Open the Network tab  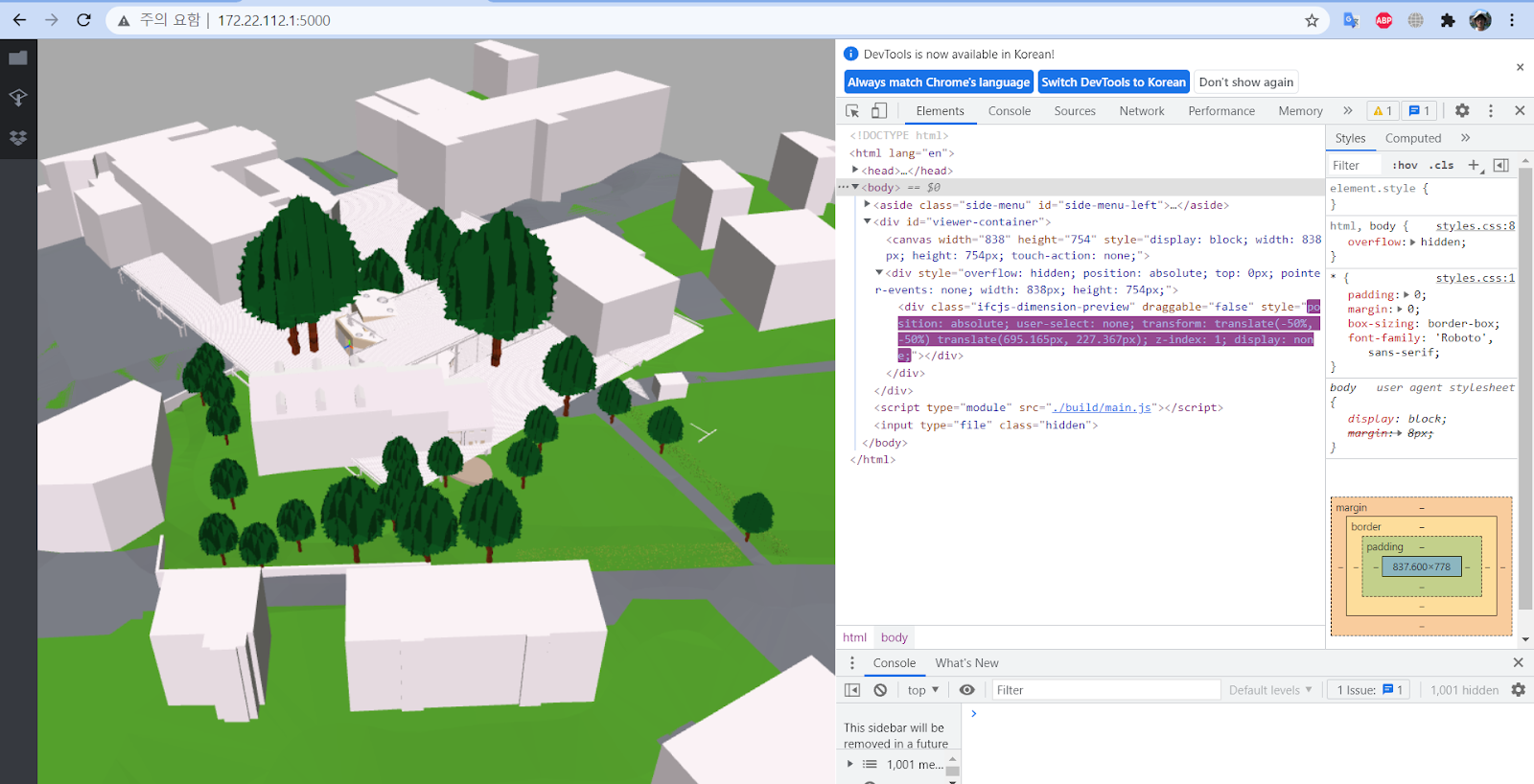tap(1142, 111)
